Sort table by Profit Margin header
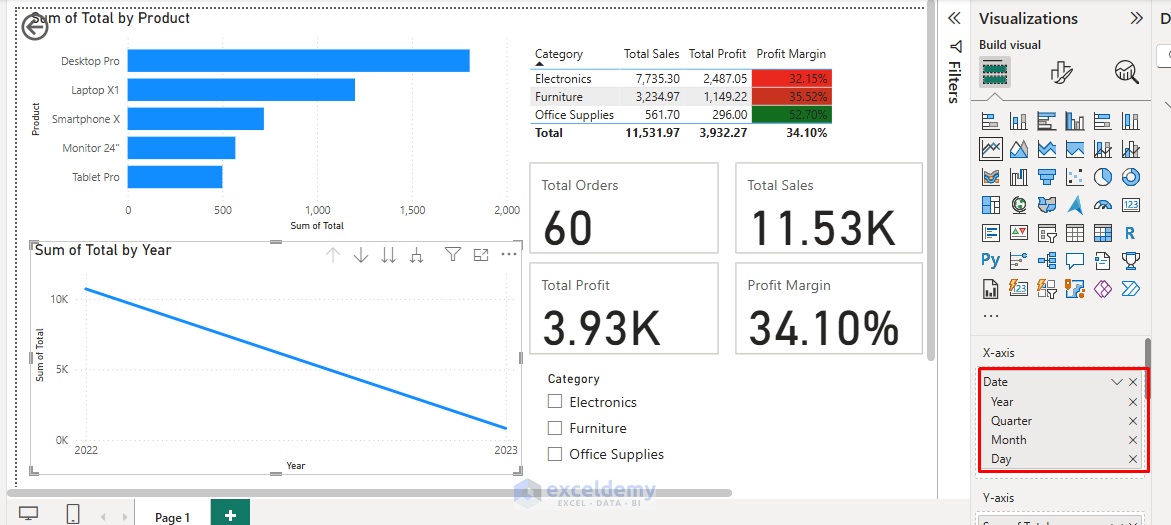1171x525 pixels. pyautogui.click(x=791, y=54)
